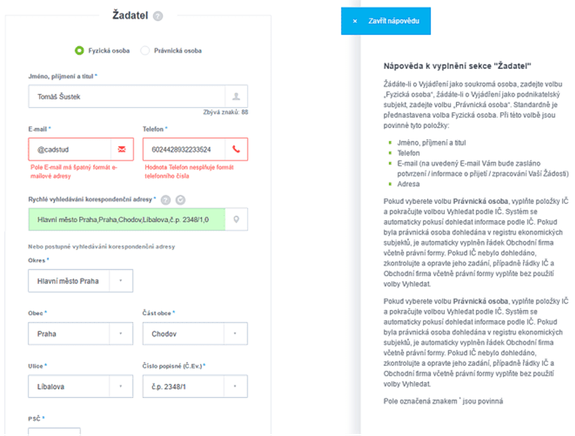Viewport: 575px width, 436px height.
Task: Click into the name field containing Tomáš Šustek
Action: (x=127, y=96)
